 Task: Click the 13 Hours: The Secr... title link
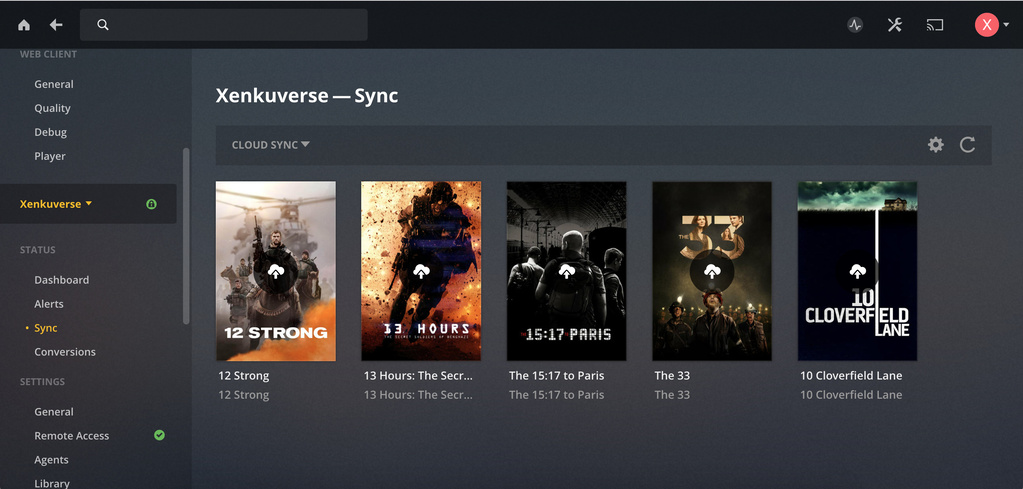click(418, 376)
